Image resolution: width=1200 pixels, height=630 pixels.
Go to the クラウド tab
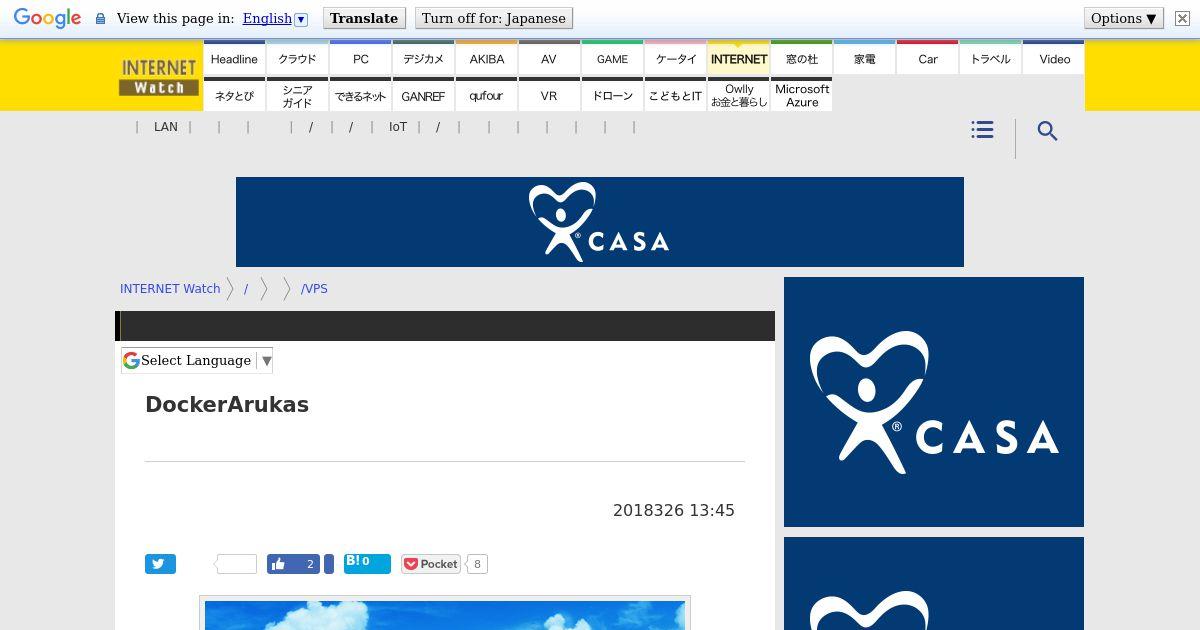coord(297,59)
